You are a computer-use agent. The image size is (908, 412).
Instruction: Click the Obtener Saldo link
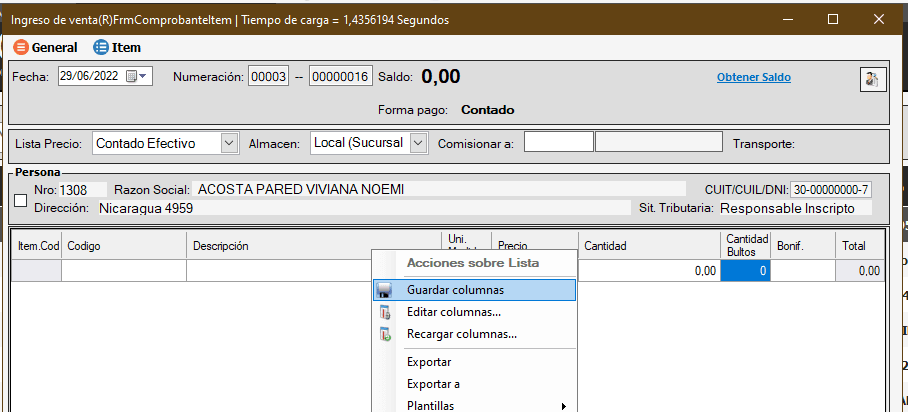(753, 77)
